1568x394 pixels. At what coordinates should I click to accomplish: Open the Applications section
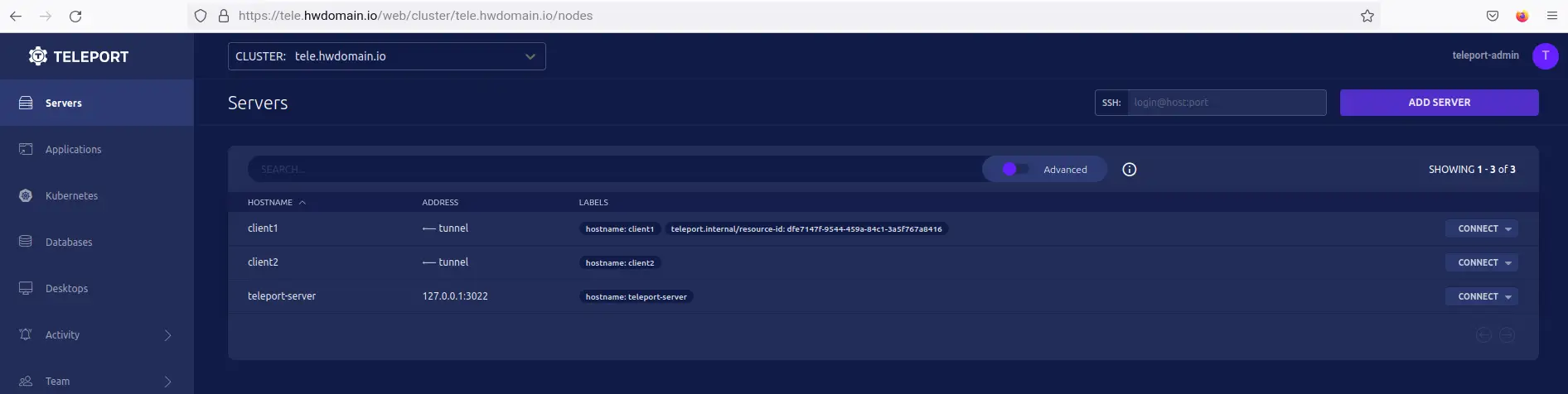[x=97, y=149]
